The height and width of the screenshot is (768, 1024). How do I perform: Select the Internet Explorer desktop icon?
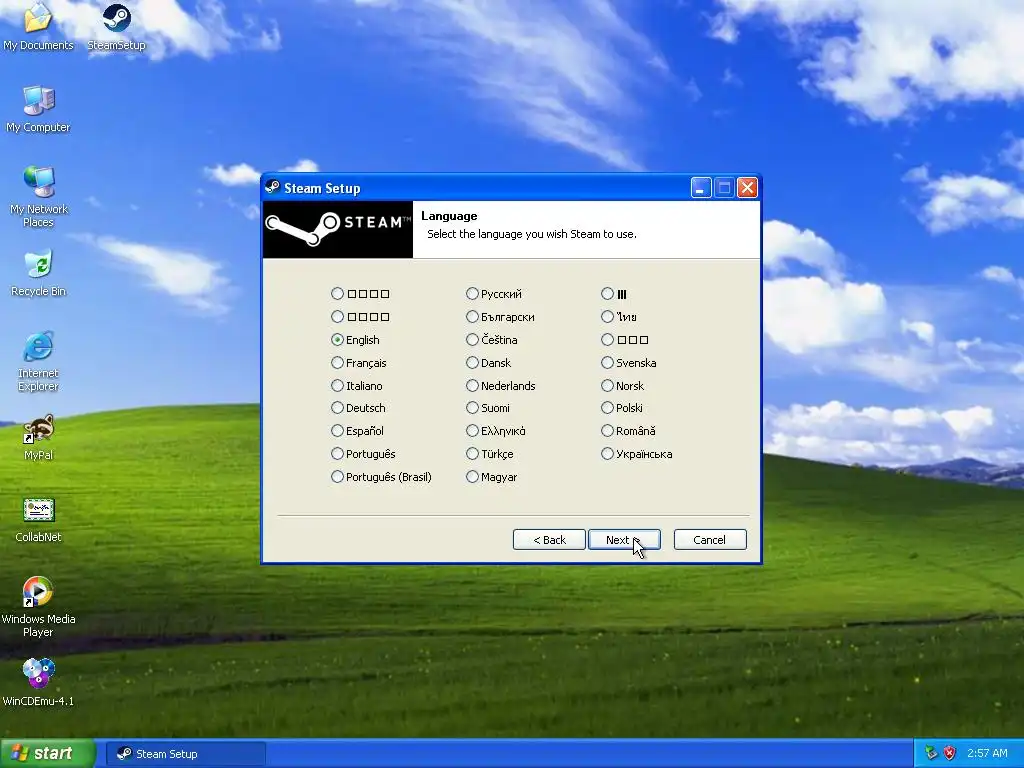38,361
